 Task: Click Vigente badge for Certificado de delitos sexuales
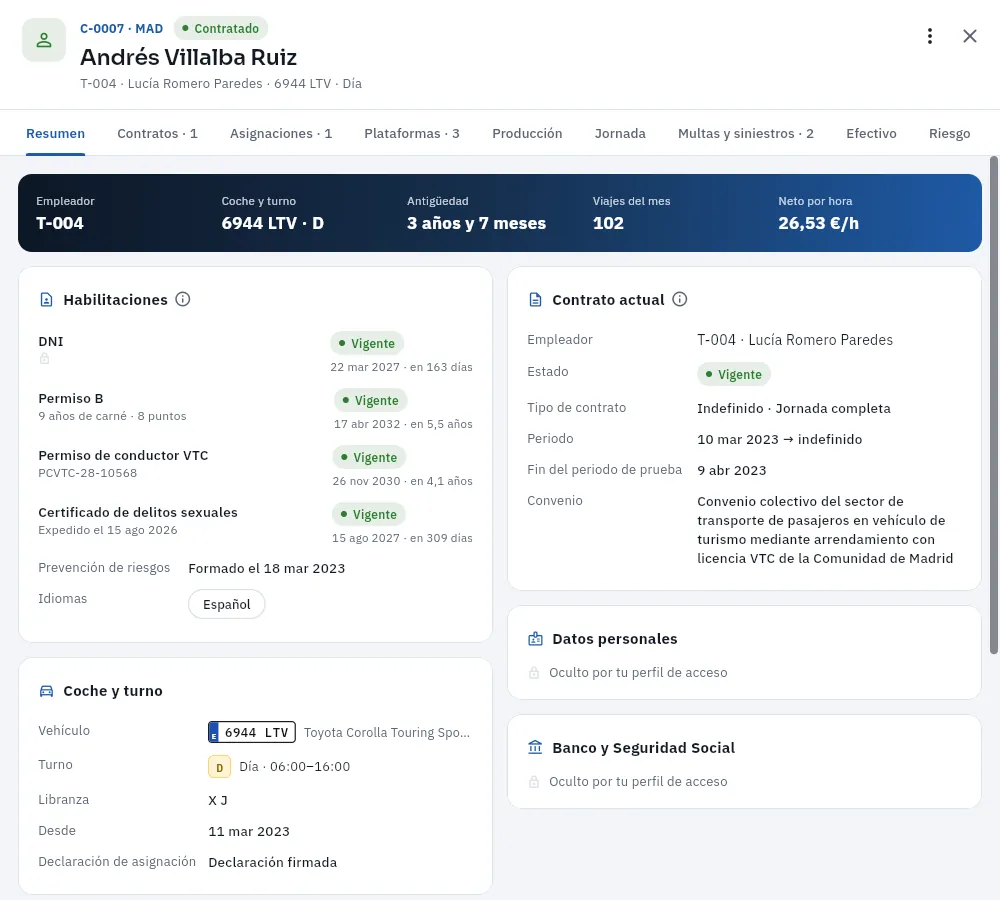(369, 514)
